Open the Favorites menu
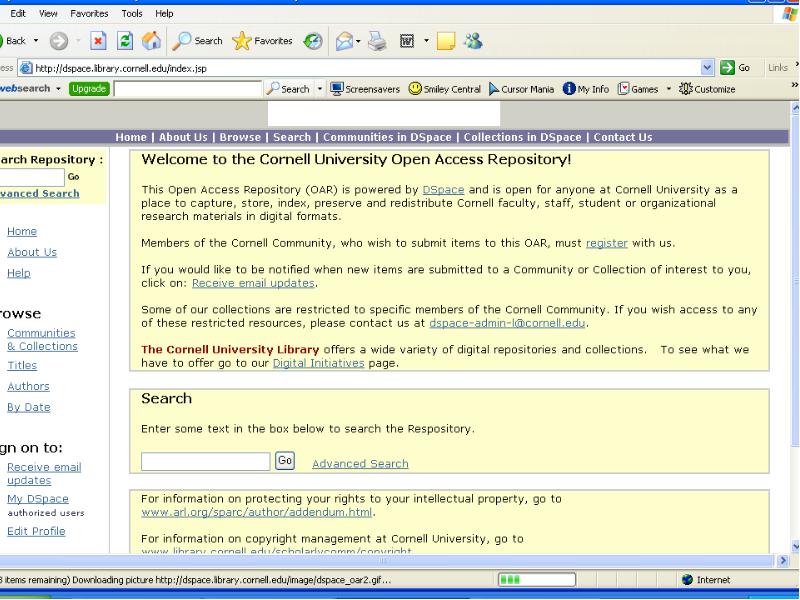 (89, 14)
